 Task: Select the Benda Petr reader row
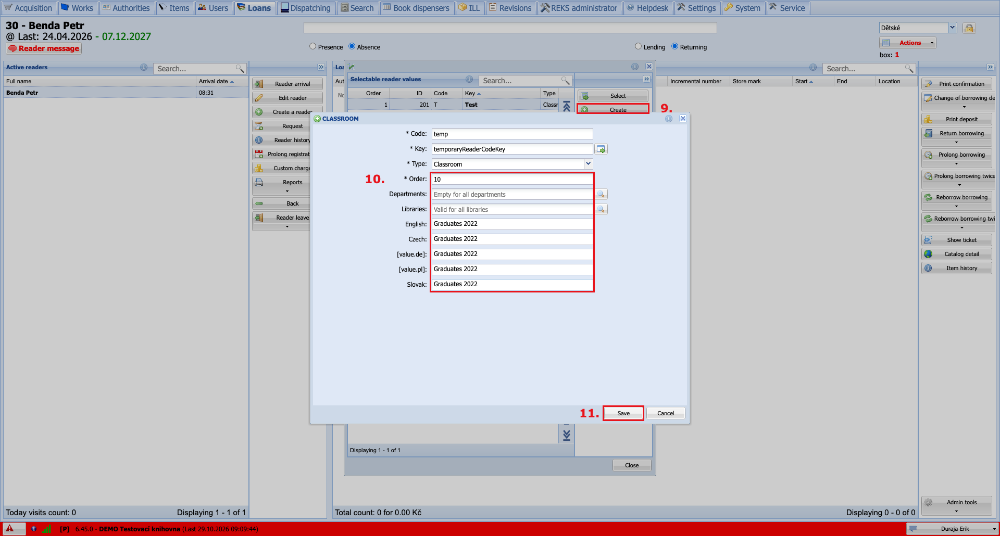pyautogui.click(x=126, y=93)
